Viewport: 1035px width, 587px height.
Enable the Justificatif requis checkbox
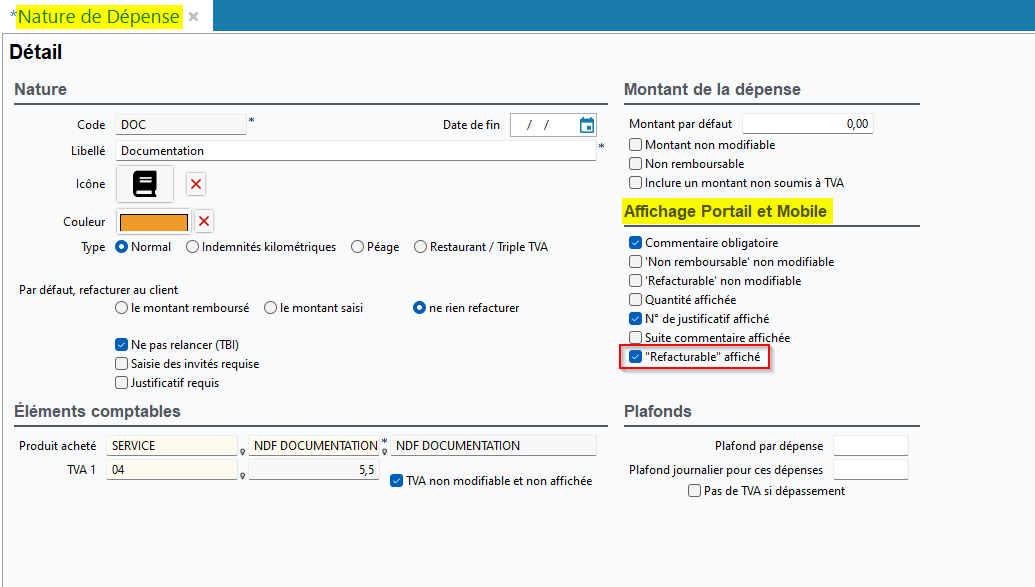click(x=122, y=383)
